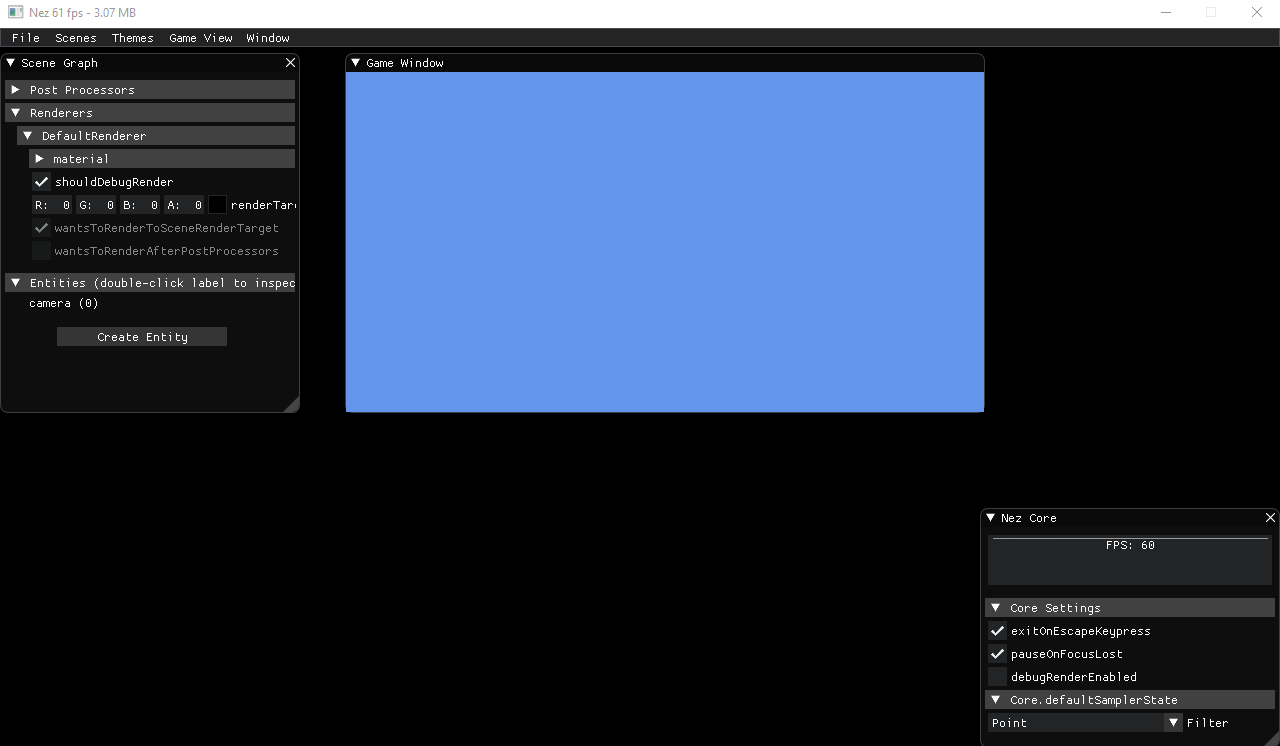Screen dimensions: 1280x746
Task: Collapse the Game Window panel
Action: click(355, 62)
